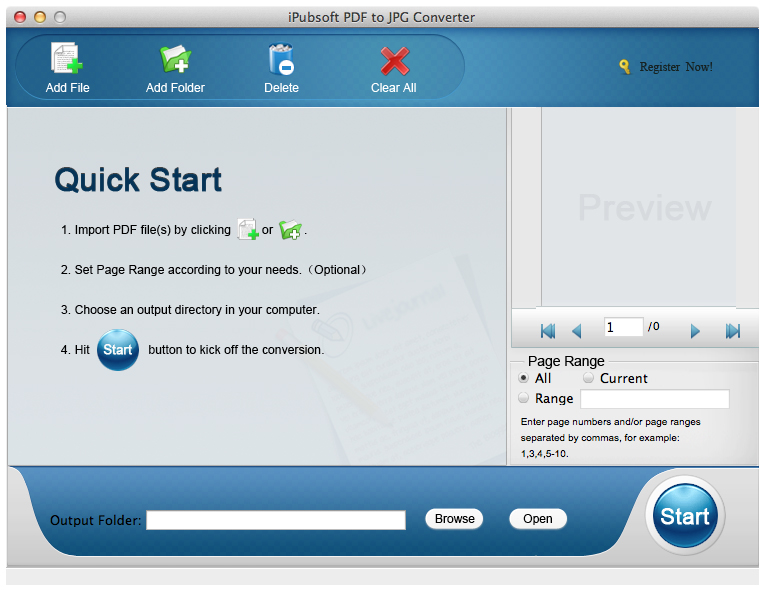Open the Register Now! link
768x590 pixels.
click(x=676, y=67)
